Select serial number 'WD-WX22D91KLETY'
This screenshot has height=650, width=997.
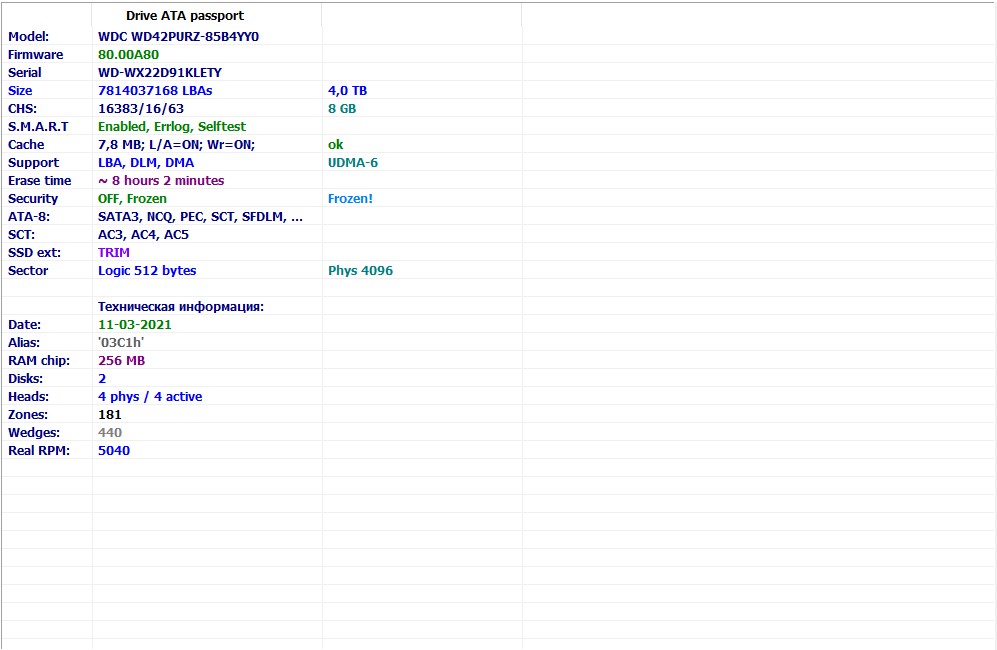coord(160,73)
